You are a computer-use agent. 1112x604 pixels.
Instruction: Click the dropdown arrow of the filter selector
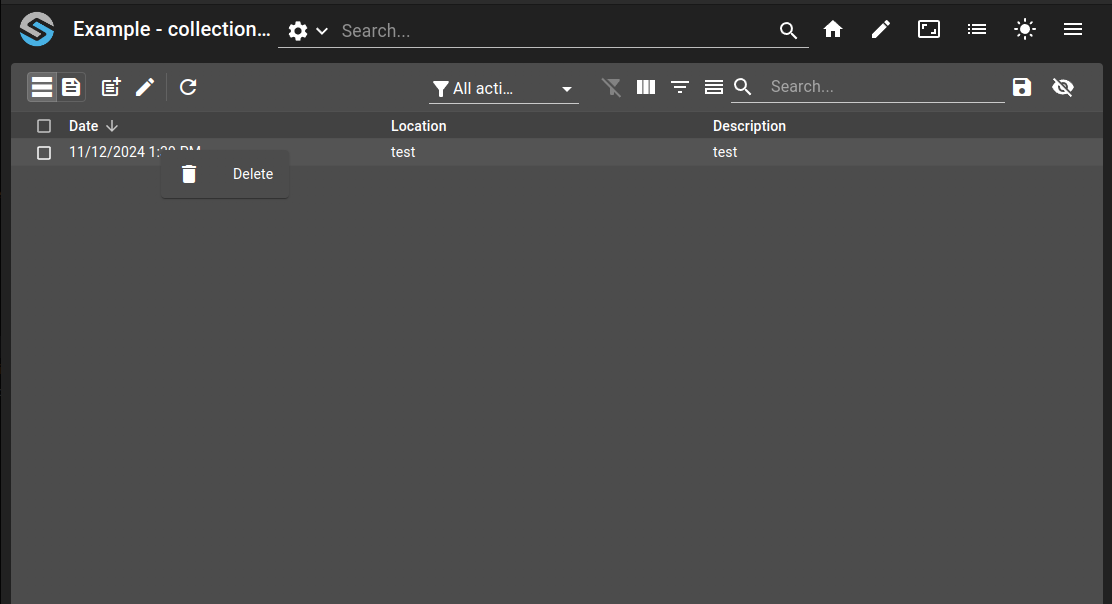point(567,89)
